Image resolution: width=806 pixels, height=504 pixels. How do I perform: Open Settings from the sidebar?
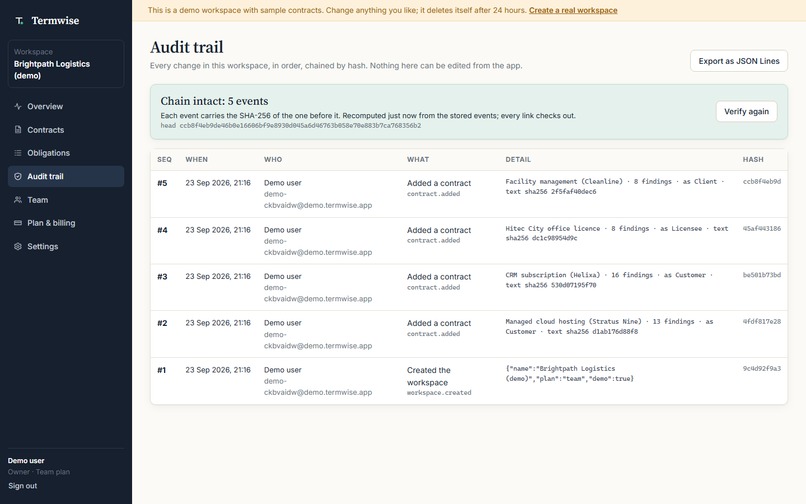tap(66, 246)
